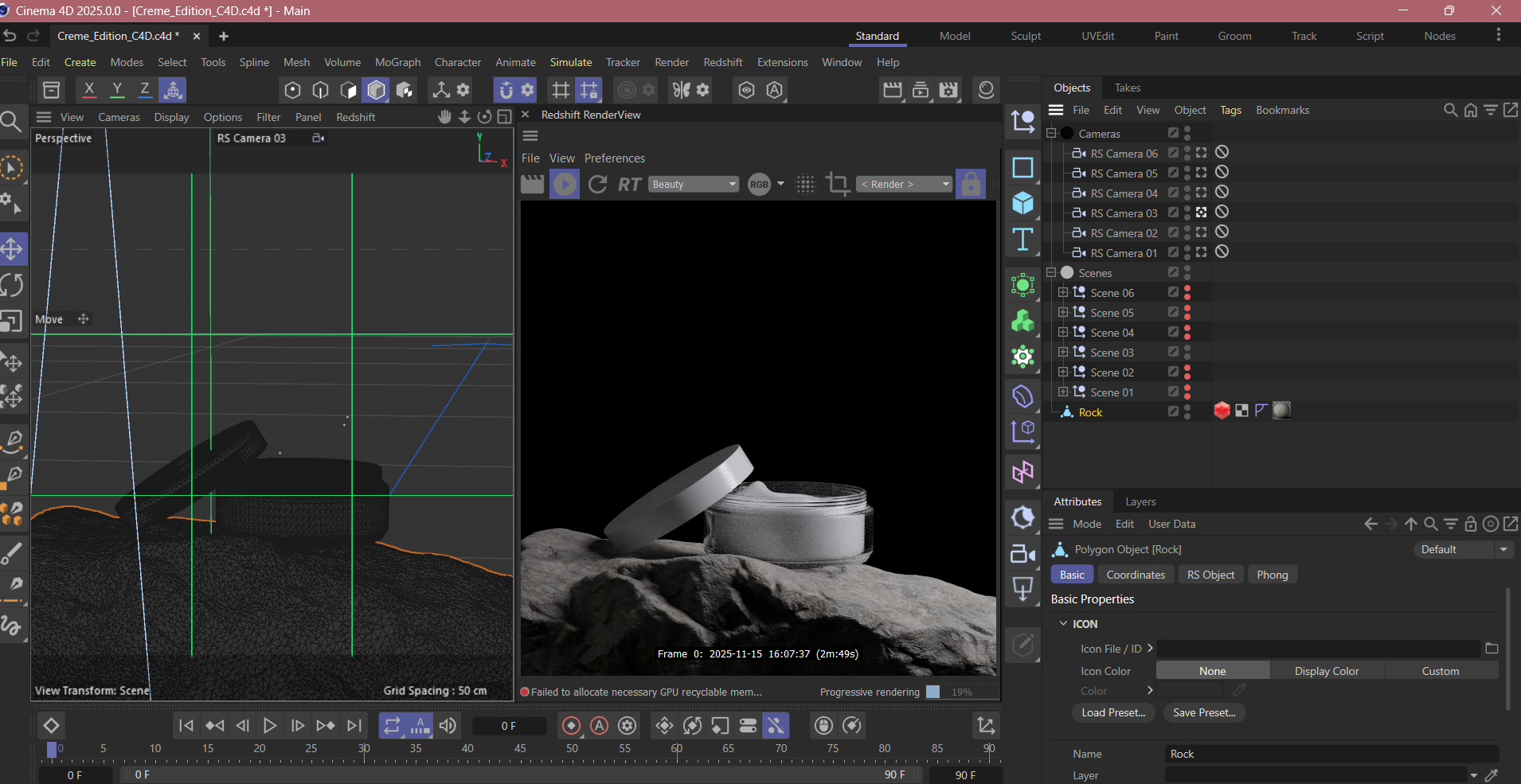The image size is (1521, 784).
Task: Click the Cube primitive icon
Action: (1022, 204)
